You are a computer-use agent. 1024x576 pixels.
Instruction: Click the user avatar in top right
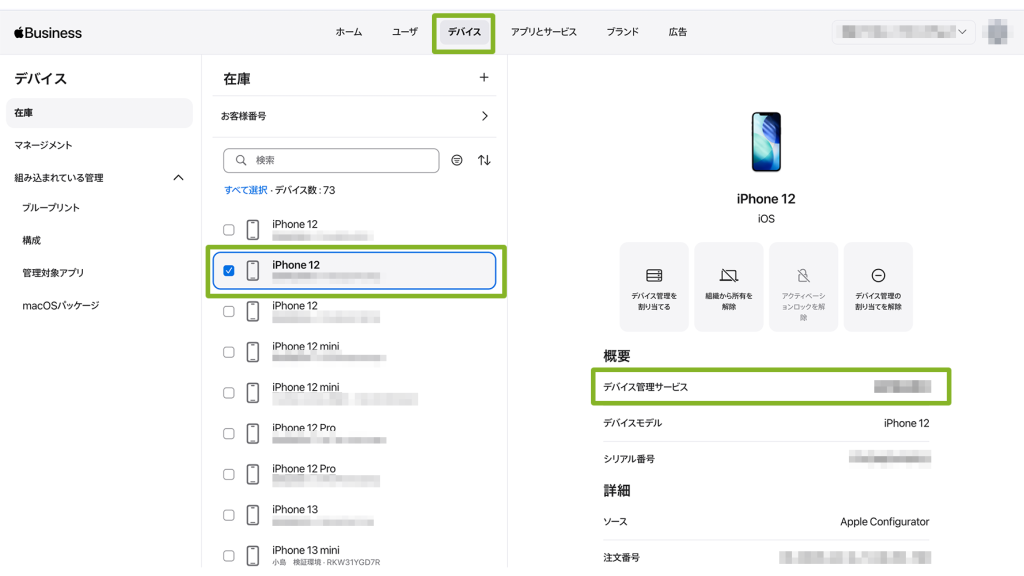[996, 32]
